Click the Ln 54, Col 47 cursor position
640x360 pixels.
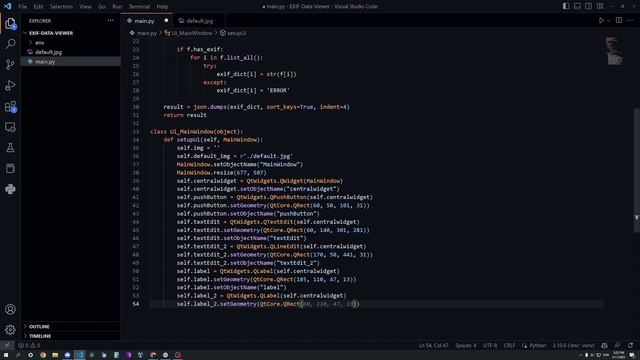point(433,345)
